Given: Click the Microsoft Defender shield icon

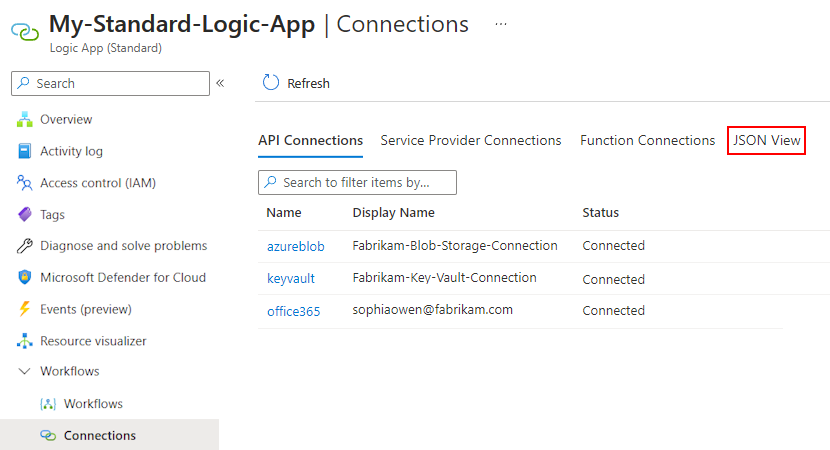Looking at the screenshot, I should point(24,277).
